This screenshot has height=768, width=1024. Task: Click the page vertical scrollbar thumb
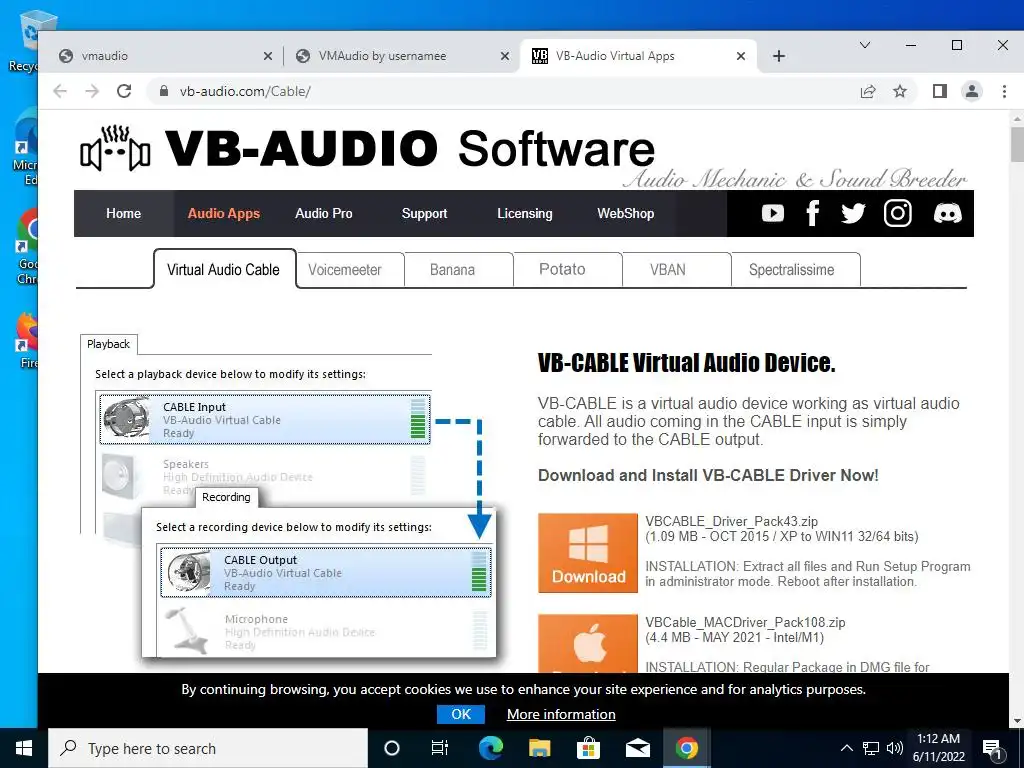pyautogui.click(x=1017, y=144)
